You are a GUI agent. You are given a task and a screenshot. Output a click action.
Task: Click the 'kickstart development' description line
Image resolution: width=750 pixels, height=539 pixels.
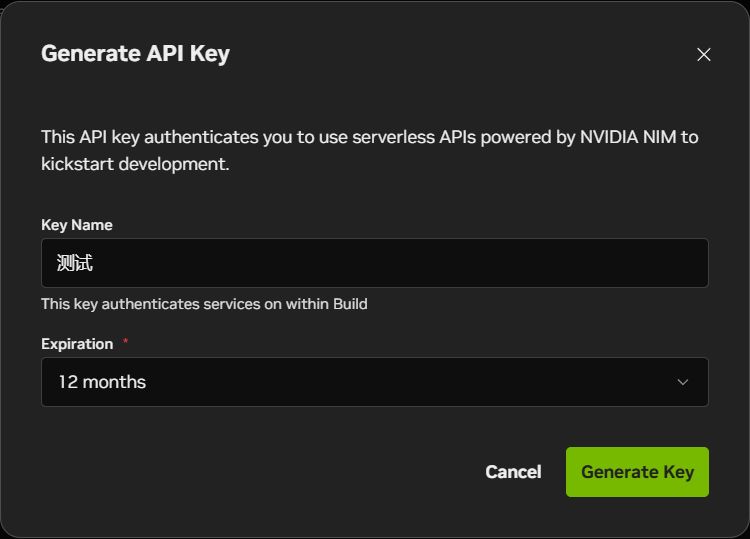135,163
